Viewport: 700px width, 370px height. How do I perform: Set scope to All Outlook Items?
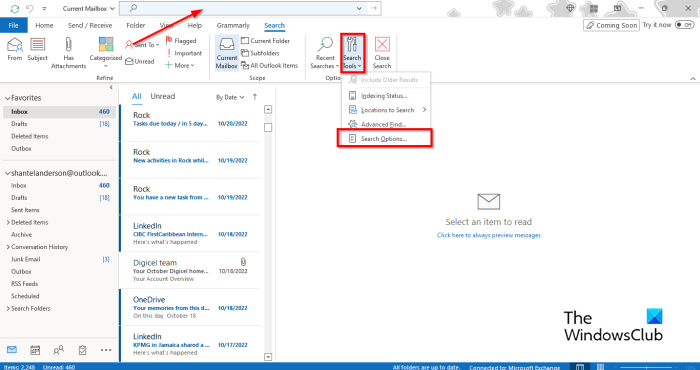(269, 65)
